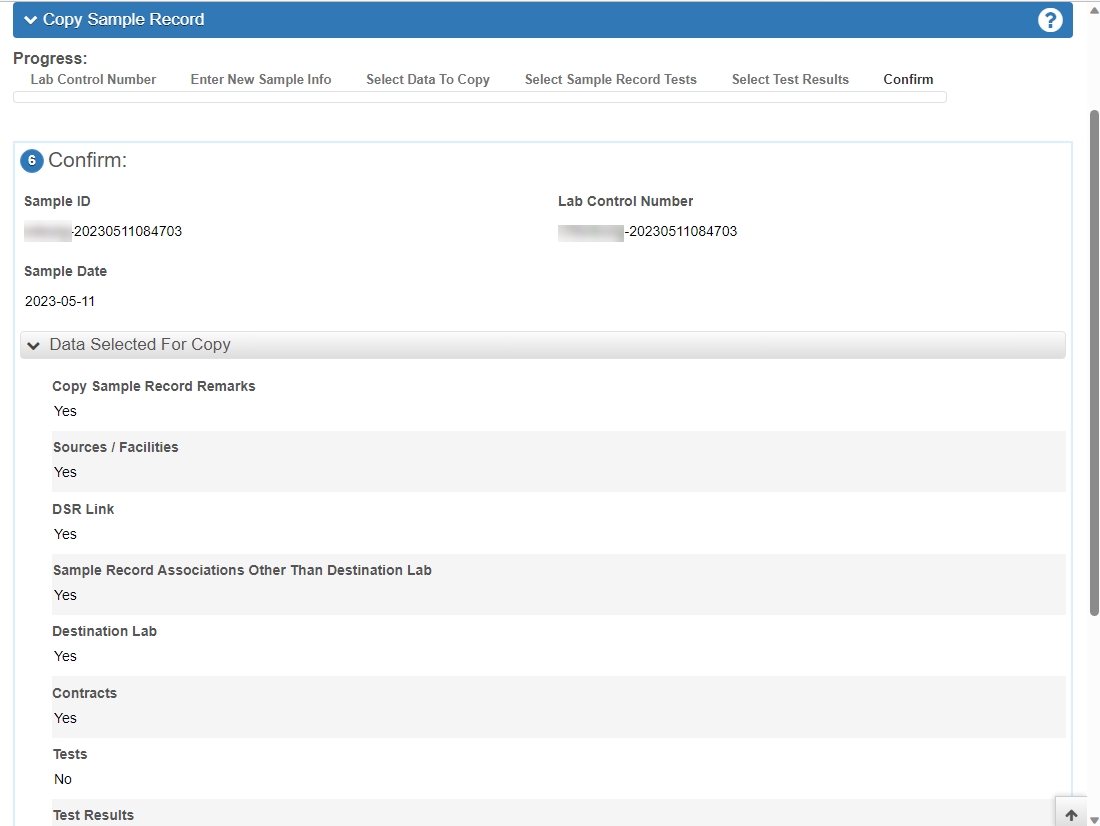The image size is (1100, 826).
Task: Click the Tests label
Action: coord(70,754)
